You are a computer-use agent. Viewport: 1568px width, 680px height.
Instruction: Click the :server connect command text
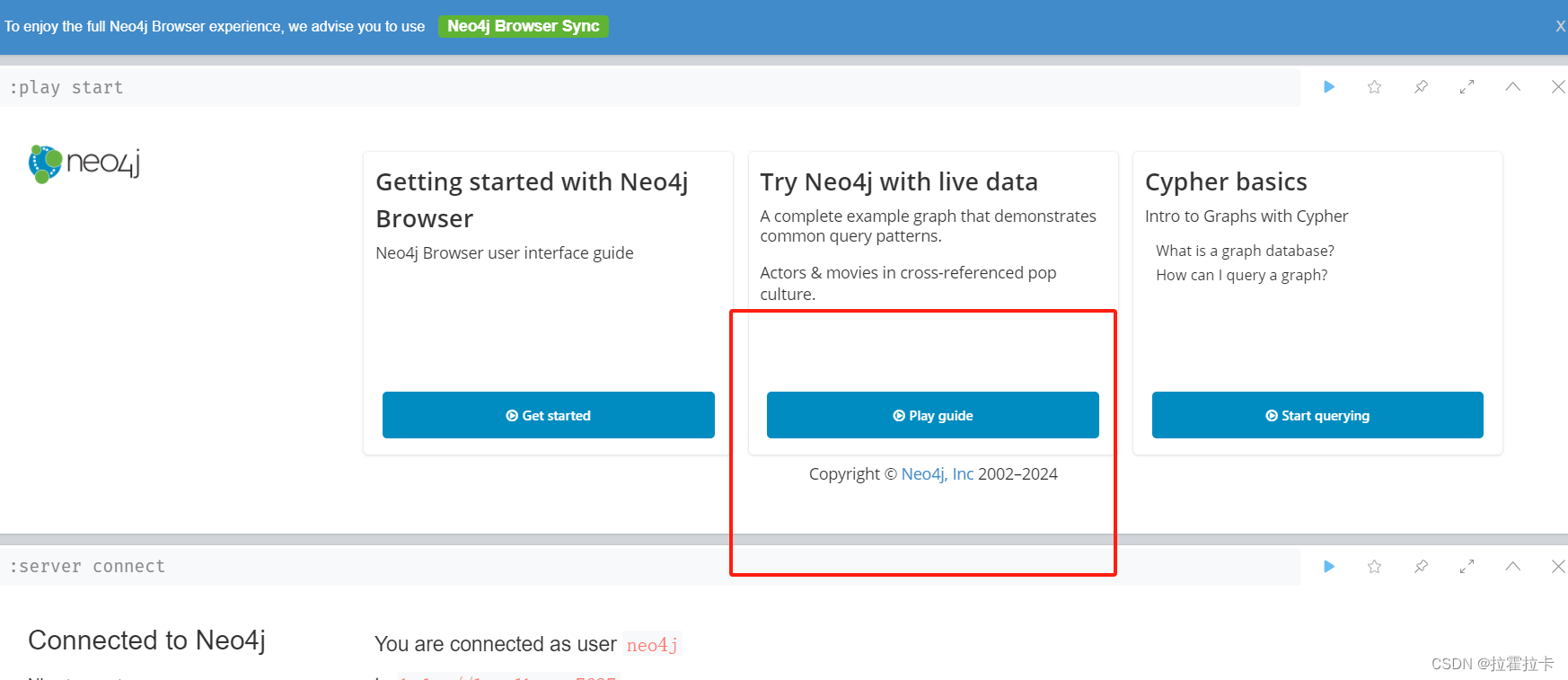click(87, 567)
